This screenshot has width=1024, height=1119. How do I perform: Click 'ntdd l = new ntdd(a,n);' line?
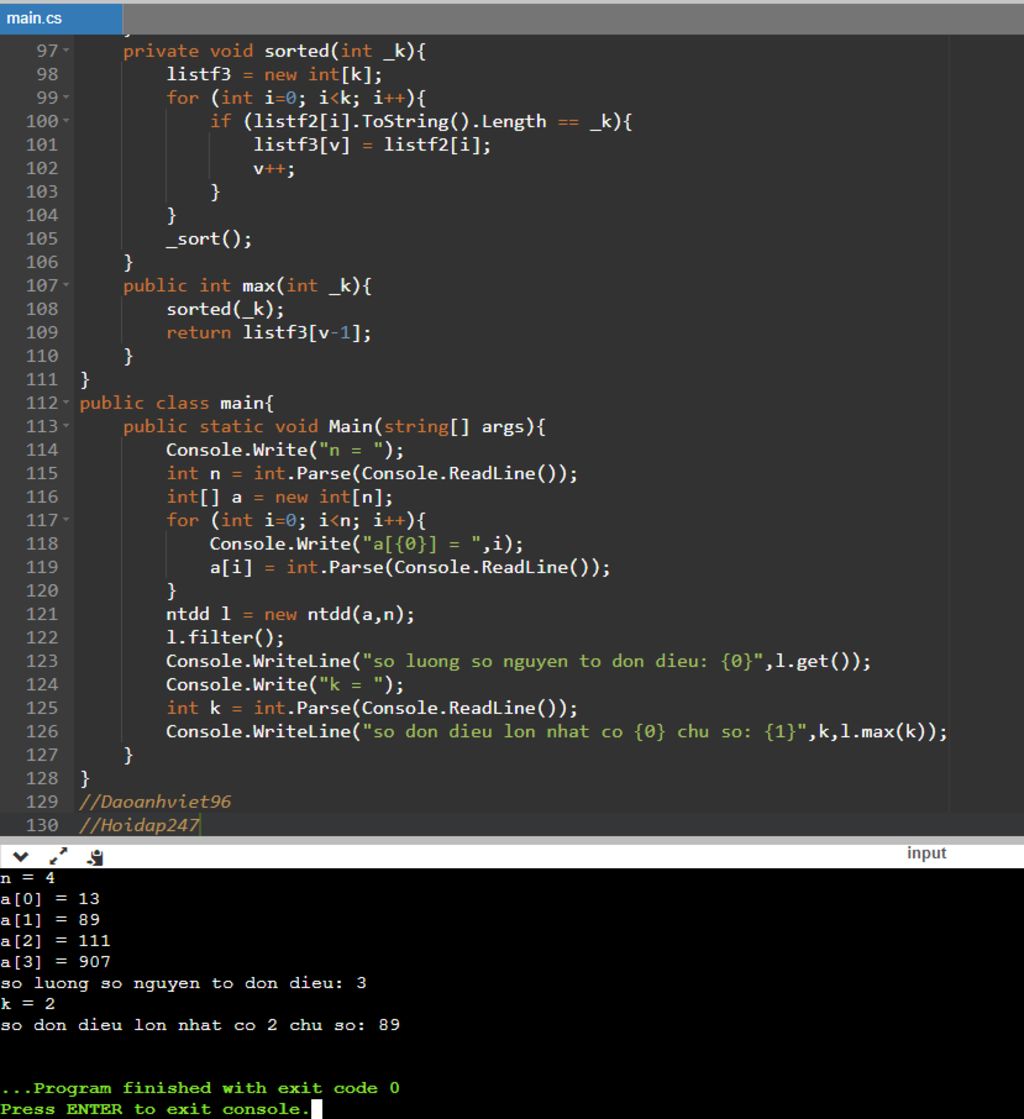click(290, 614)
